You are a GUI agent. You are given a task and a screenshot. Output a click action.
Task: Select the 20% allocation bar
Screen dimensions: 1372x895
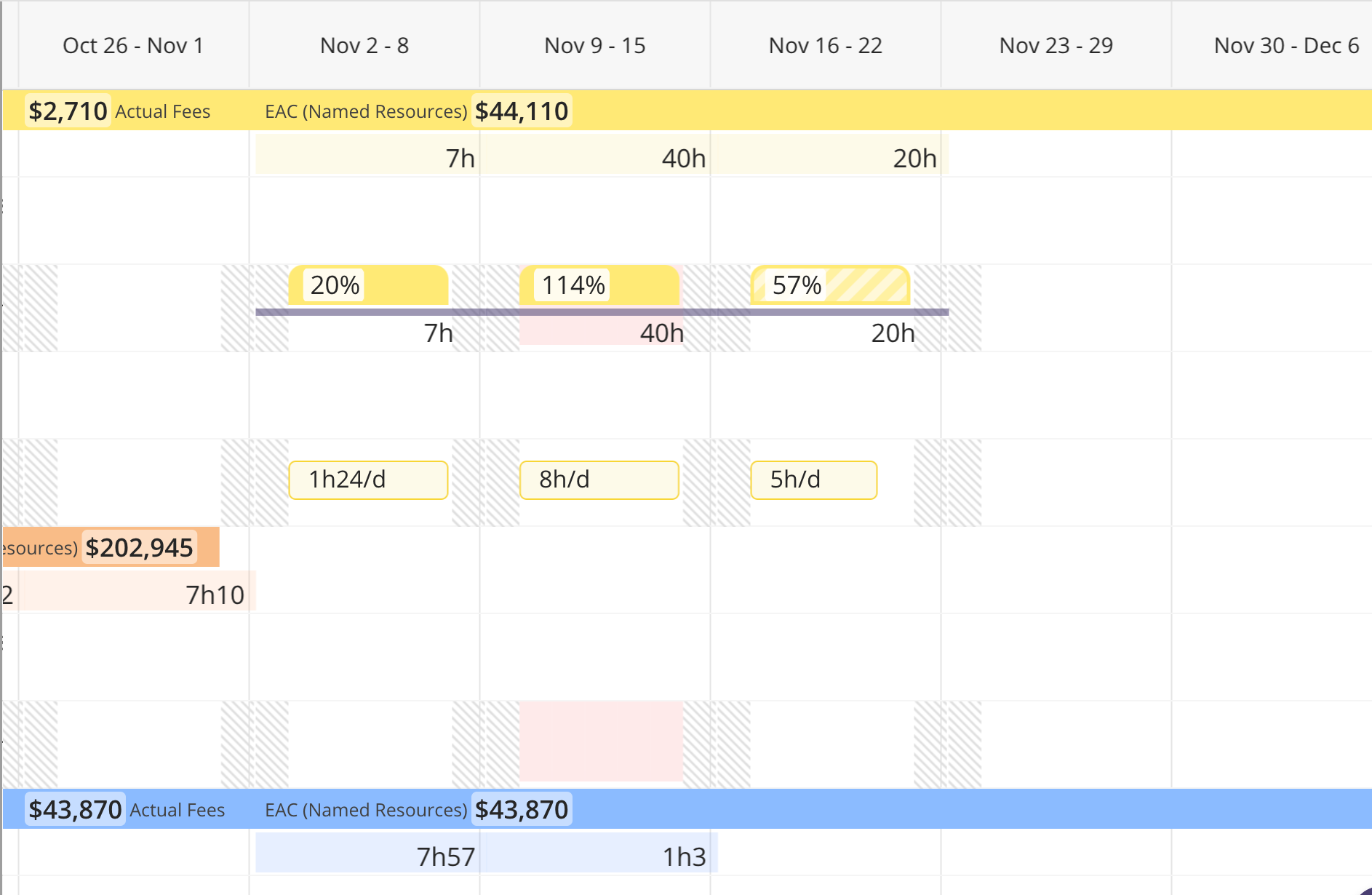(x=368, y=285)
